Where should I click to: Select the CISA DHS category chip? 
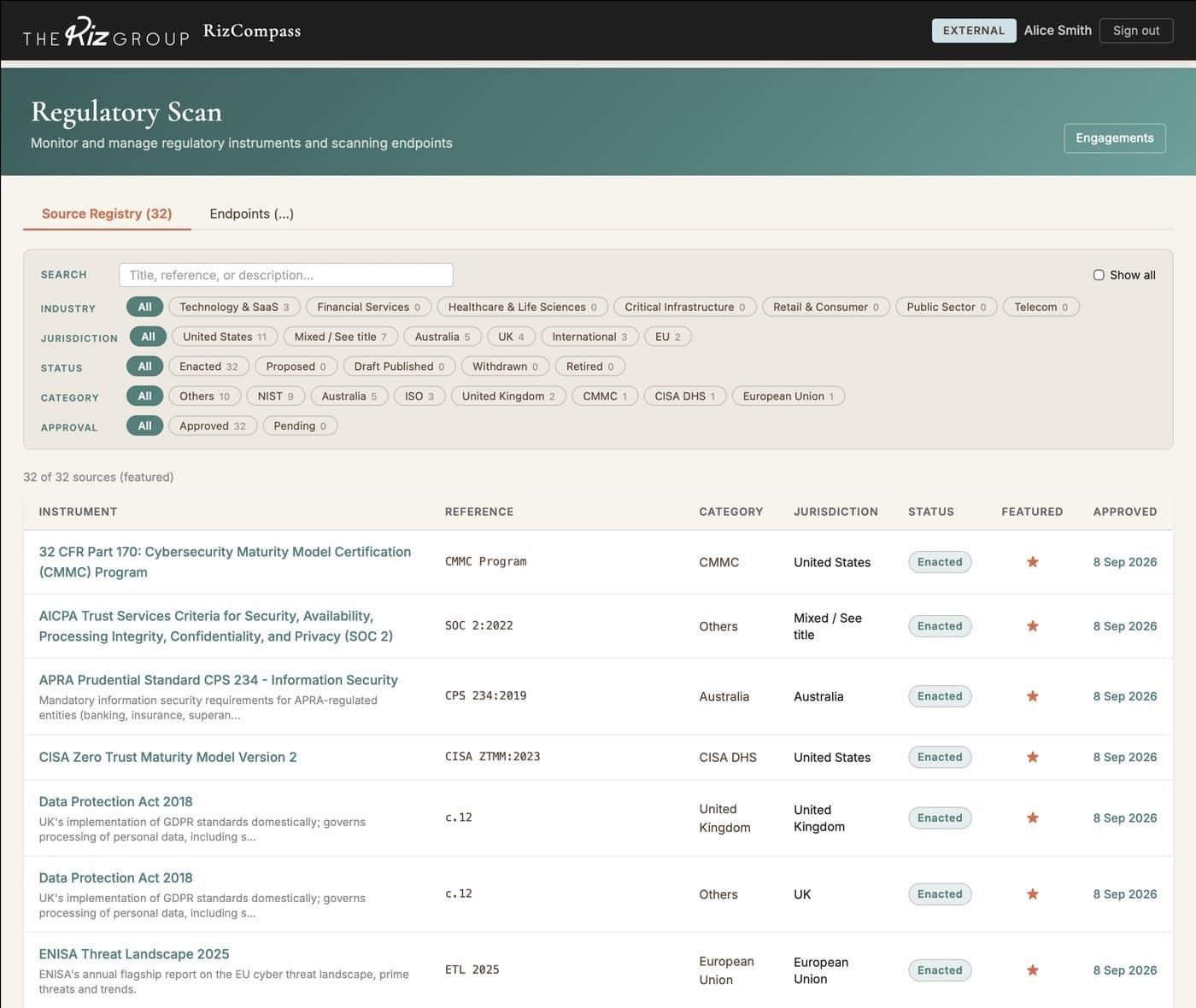(x=685, y=396)
